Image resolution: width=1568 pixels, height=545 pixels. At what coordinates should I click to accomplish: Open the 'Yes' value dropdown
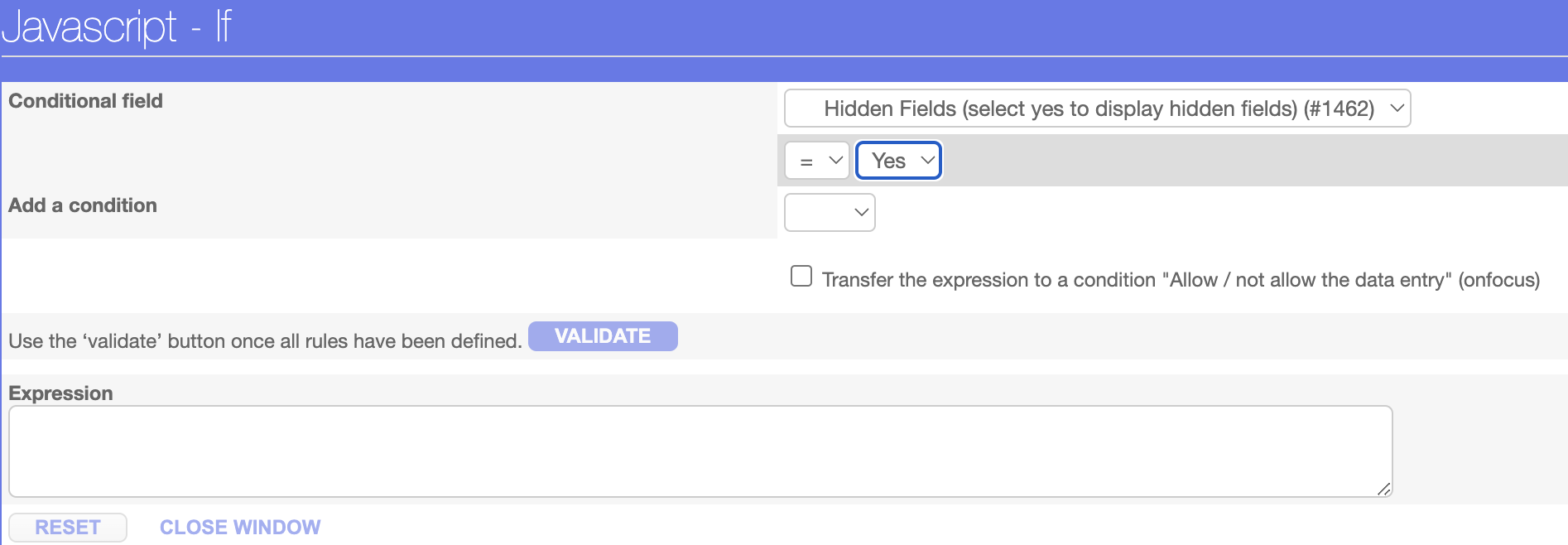click(x=897, y=161)
